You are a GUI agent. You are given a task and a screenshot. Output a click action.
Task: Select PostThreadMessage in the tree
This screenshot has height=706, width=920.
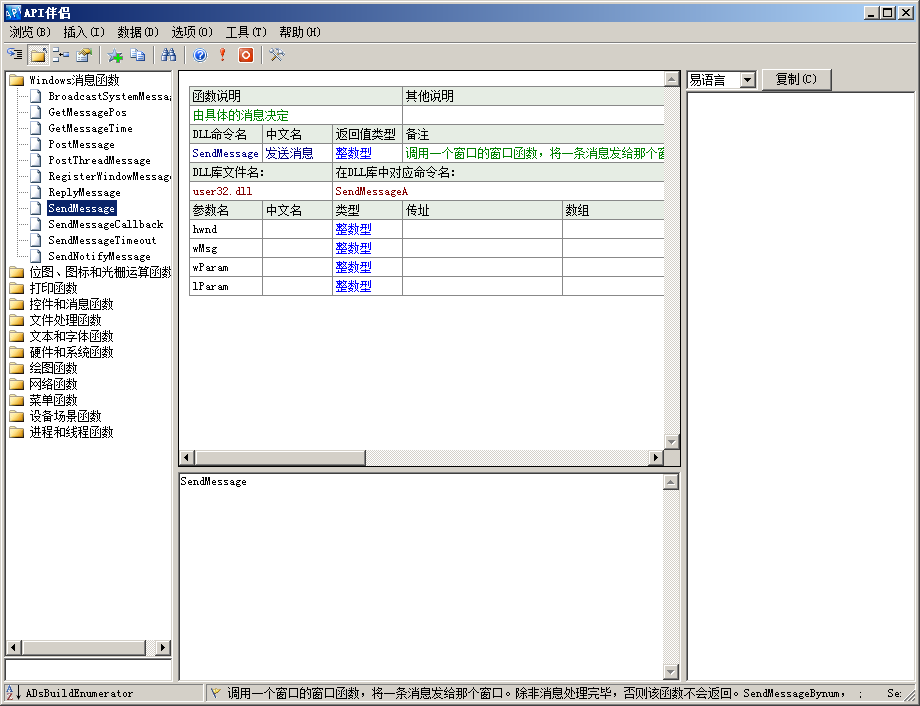click(99, 160)
